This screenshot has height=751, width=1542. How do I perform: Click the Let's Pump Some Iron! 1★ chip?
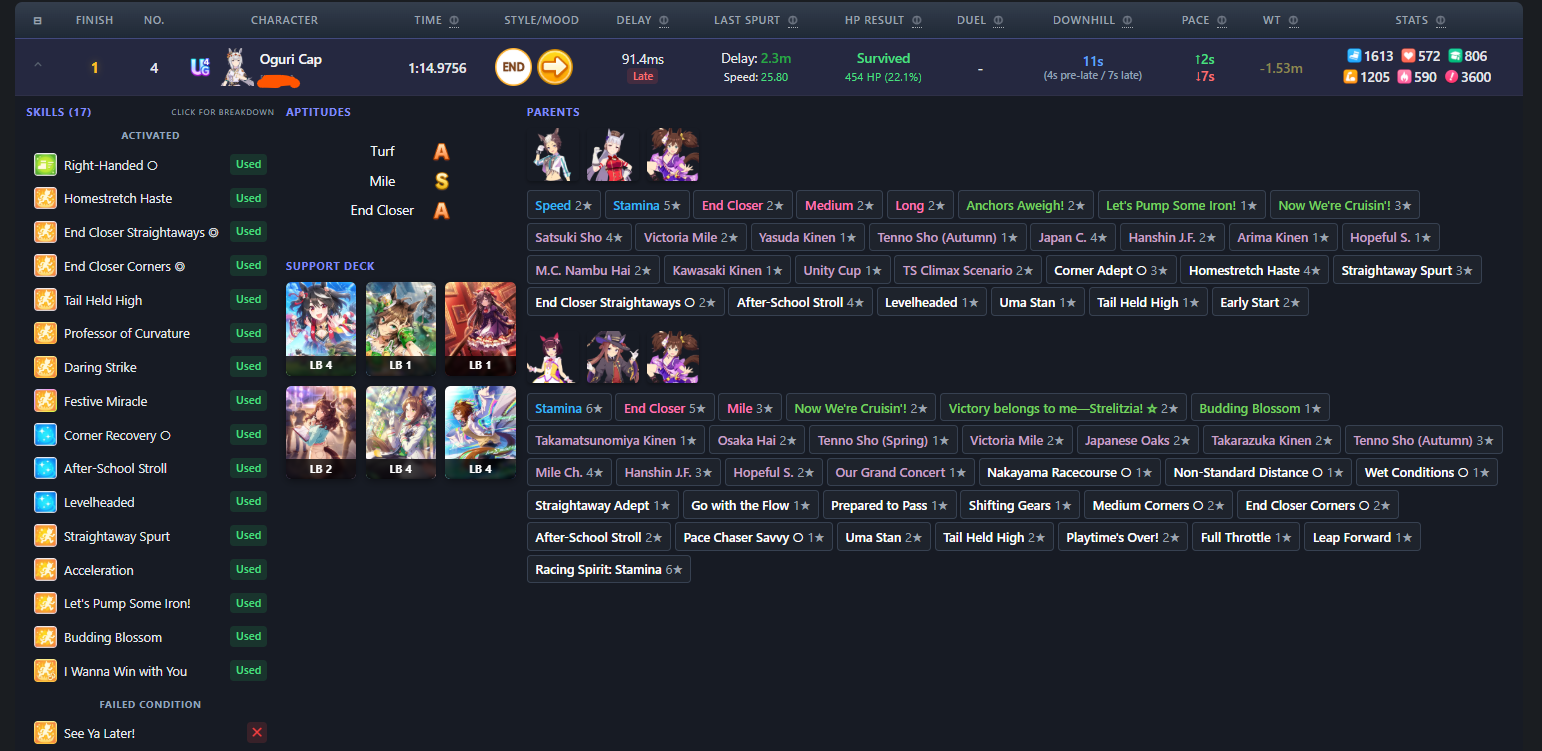[x=1181, y=205]
